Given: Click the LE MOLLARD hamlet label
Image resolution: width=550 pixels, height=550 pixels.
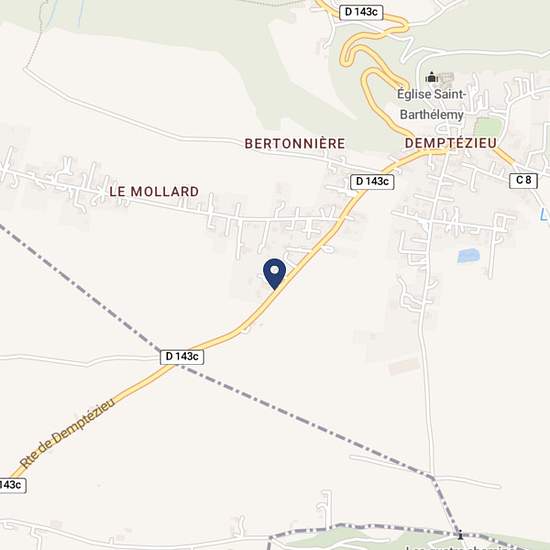Looking at the screenshot, I should [x=154, y=192].
